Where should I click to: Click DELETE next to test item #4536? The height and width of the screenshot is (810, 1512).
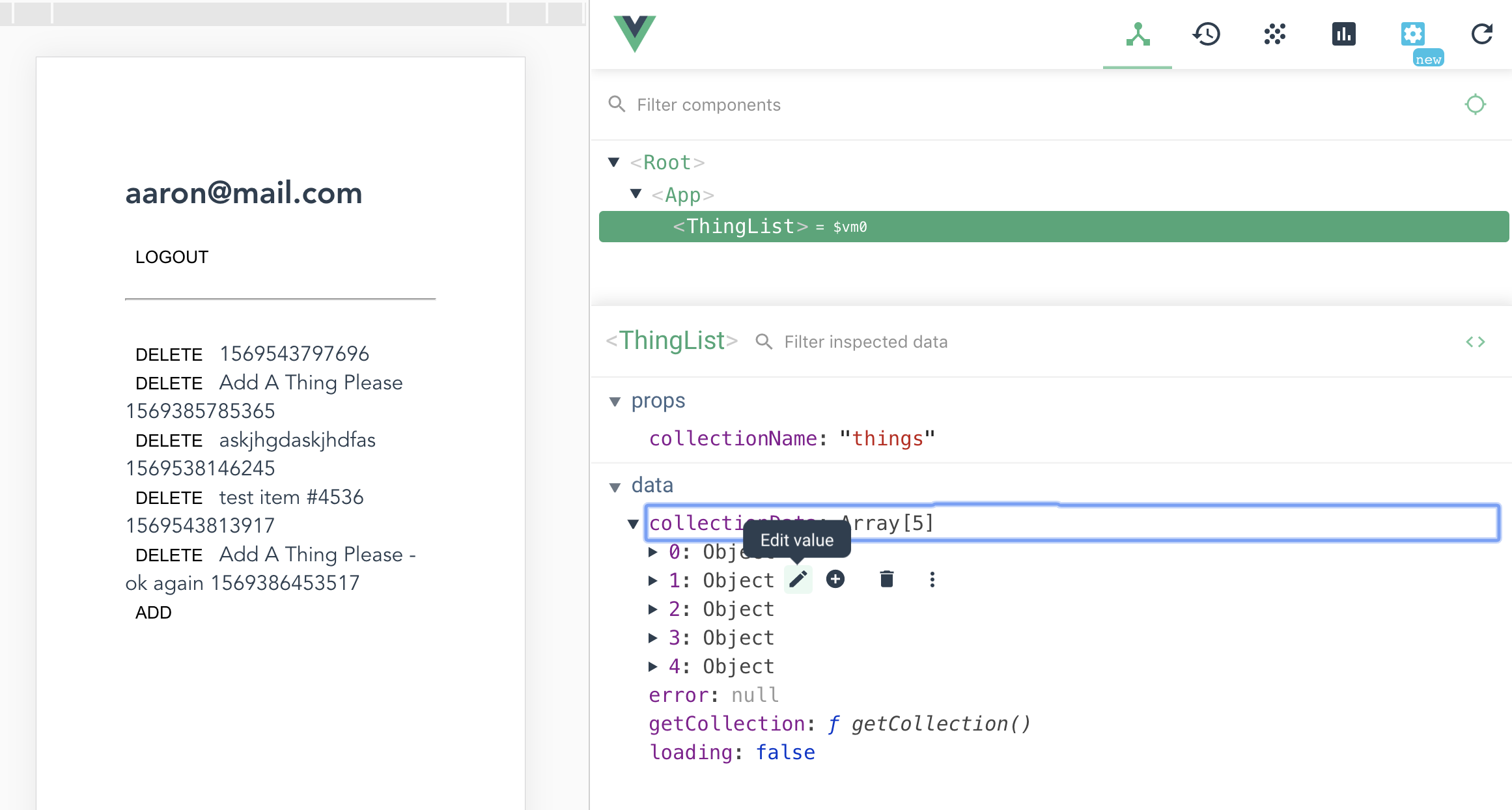[169, 498]
